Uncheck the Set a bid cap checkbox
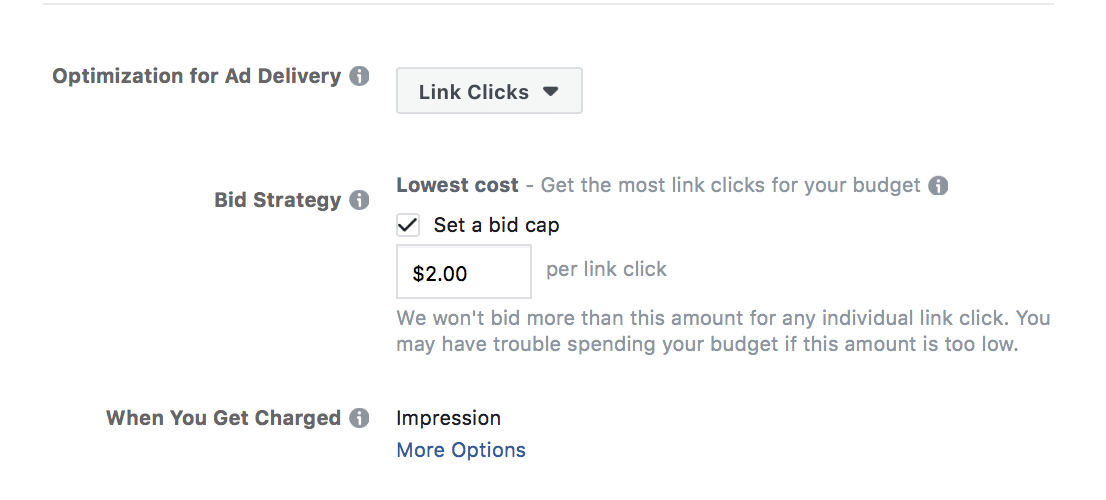Image resolution: width=1106 pixels, height=500 pixels. point(408,225)
